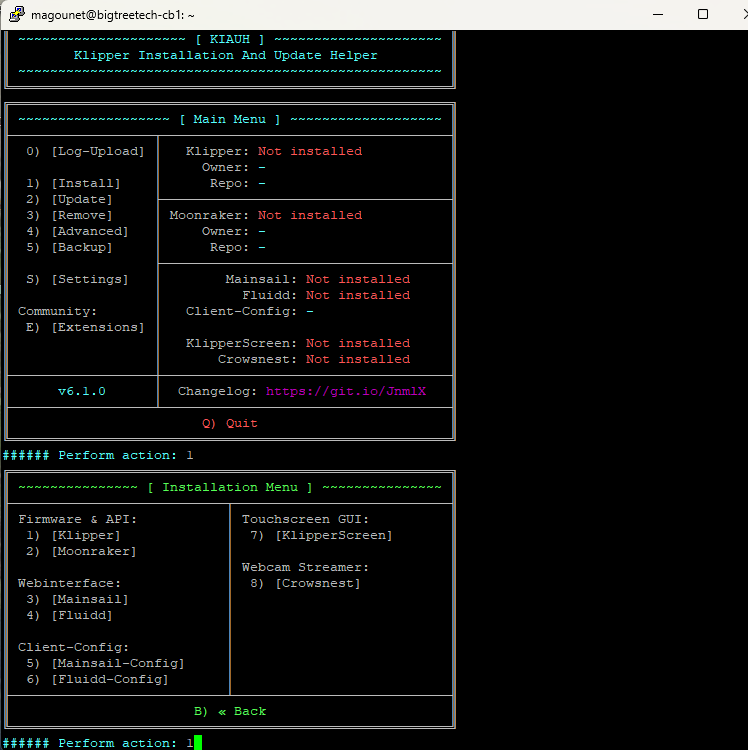Click the B) « Back option
The height and width of the screenshot is (750, 748).
tap(230, 711)
